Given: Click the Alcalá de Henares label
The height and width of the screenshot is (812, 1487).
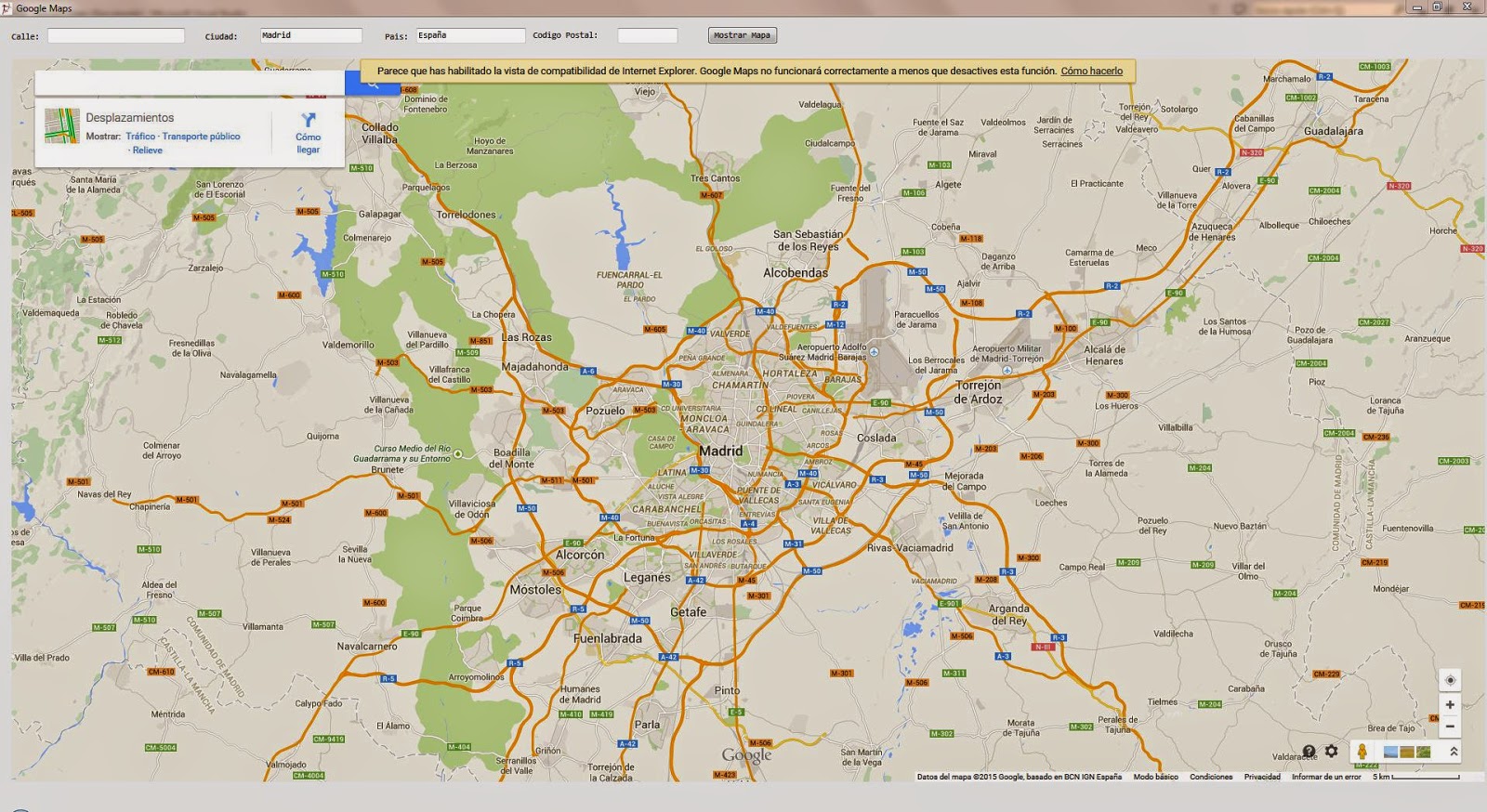Looking at the screenshot, I should [x=1104, y=356].
